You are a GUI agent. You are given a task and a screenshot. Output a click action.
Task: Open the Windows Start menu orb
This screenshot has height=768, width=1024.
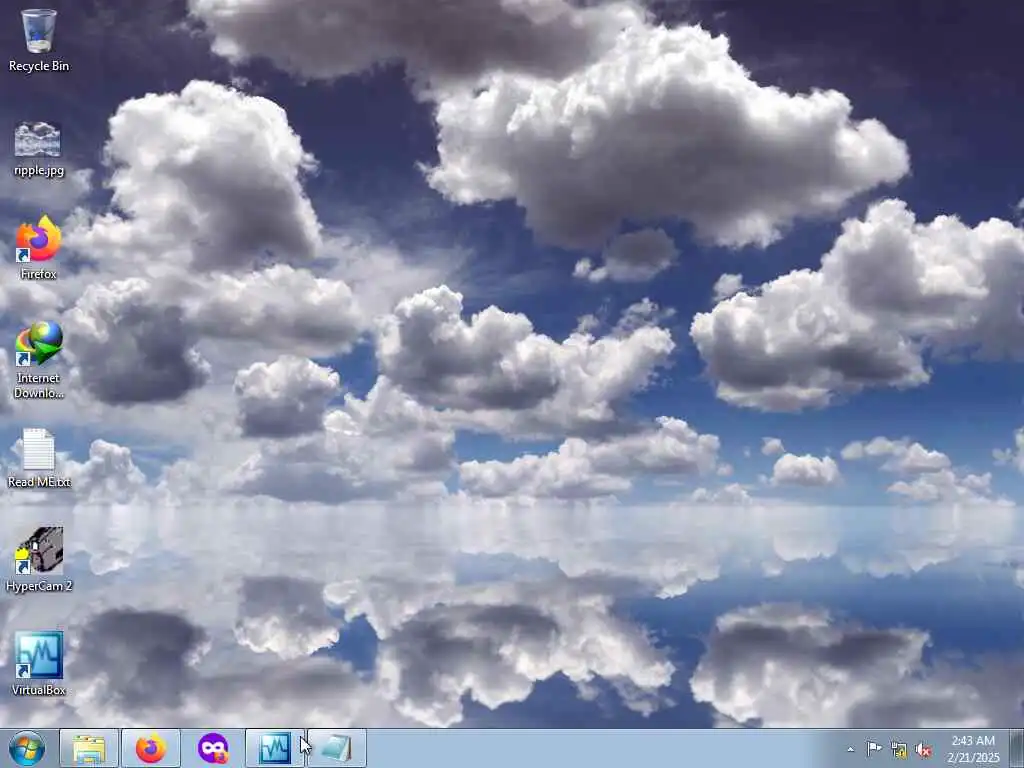[x=27, y=748]
